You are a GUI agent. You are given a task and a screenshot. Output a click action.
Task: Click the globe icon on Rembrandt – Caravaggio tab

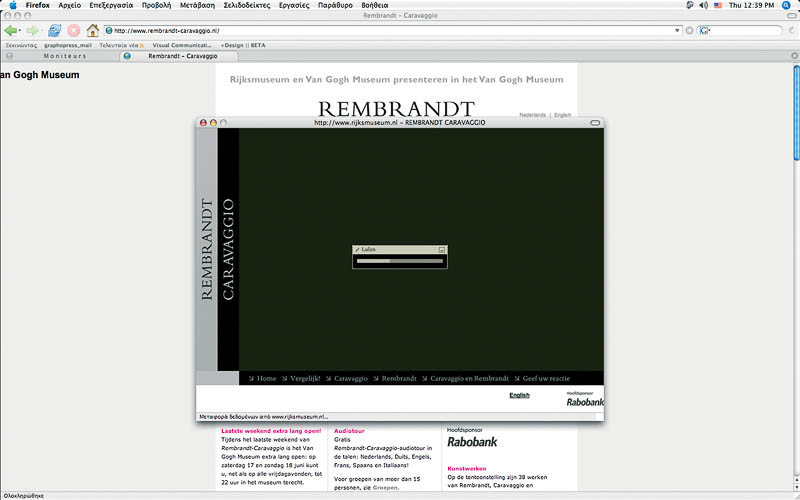pos(127,56)
